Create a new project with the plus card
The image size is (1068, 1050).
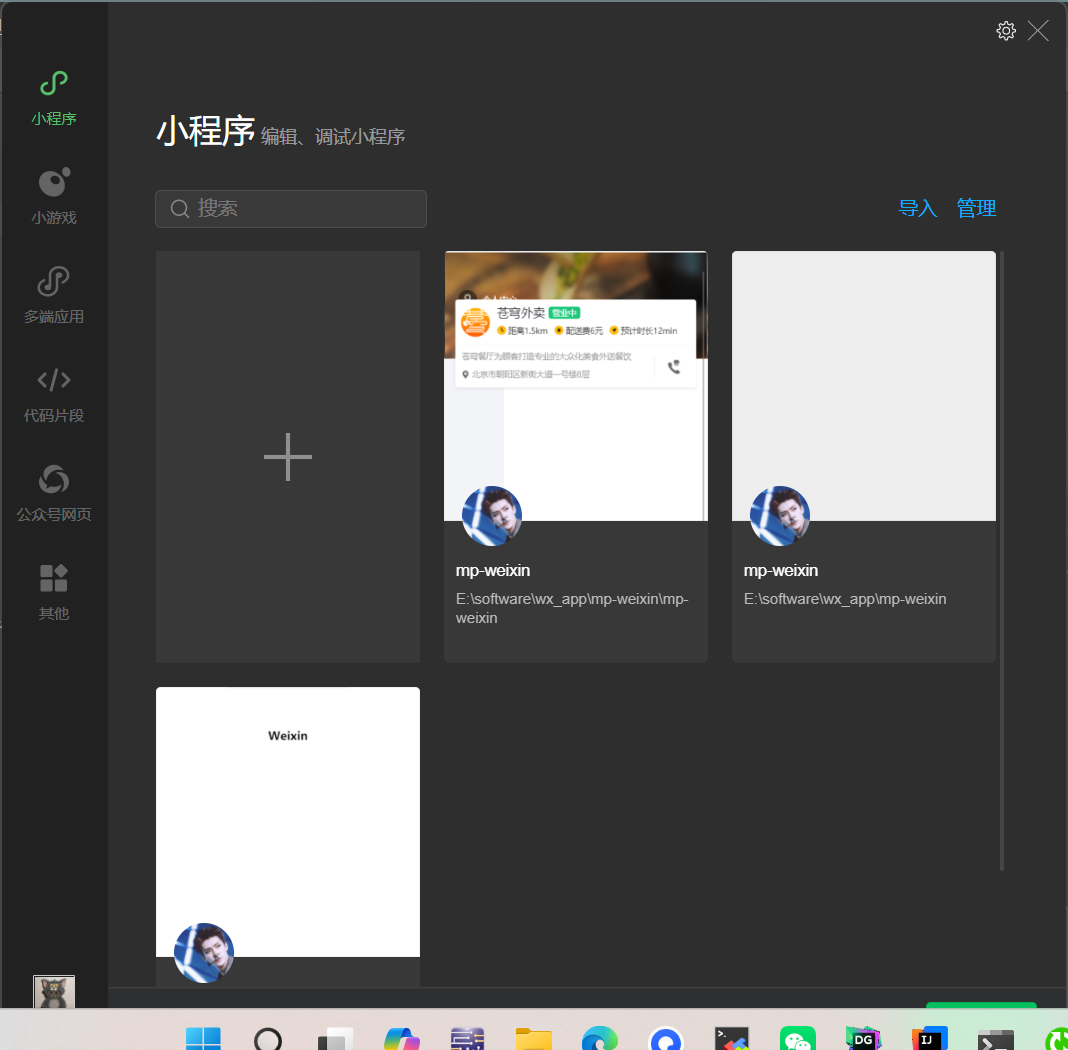(287, 457)
